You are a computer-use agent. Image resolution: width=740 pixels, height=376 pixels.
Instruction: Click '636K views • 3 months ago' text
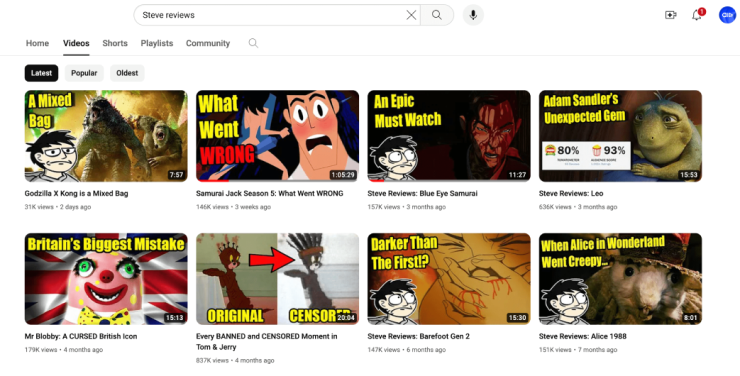pos(578,207)
